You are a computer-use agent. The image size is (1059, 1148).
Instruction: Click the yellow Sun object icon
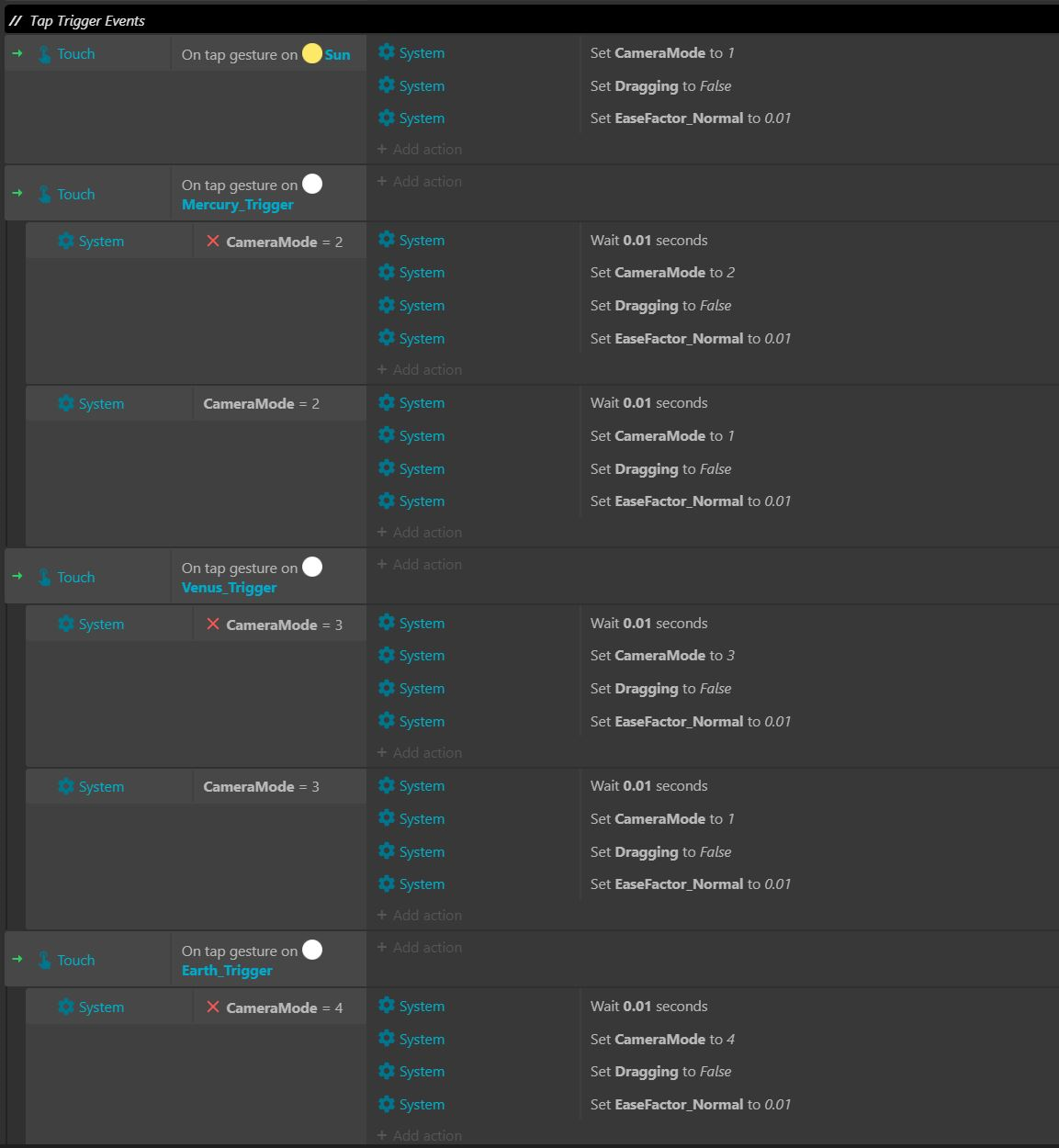[312, 53]
